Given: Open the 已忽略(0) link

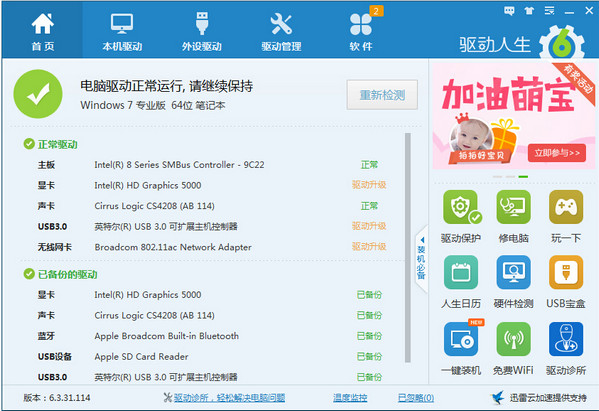Looking at the screenshot, I should (x=416, y=398).
